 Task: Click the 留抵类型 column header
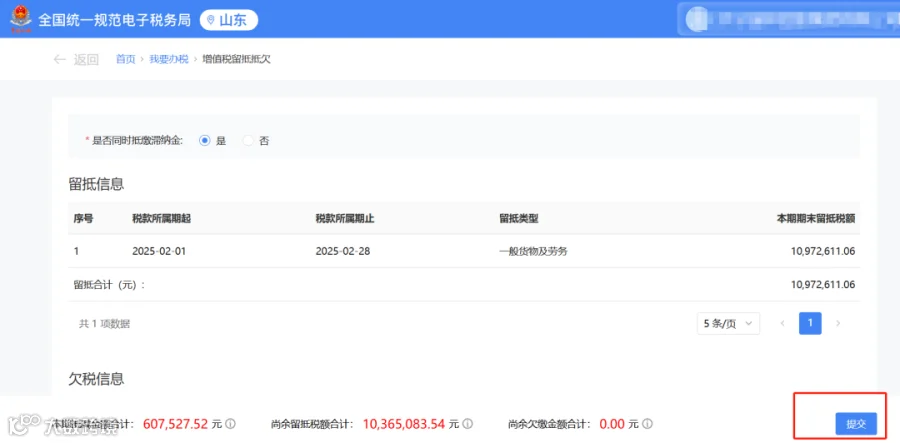(519, 219)
